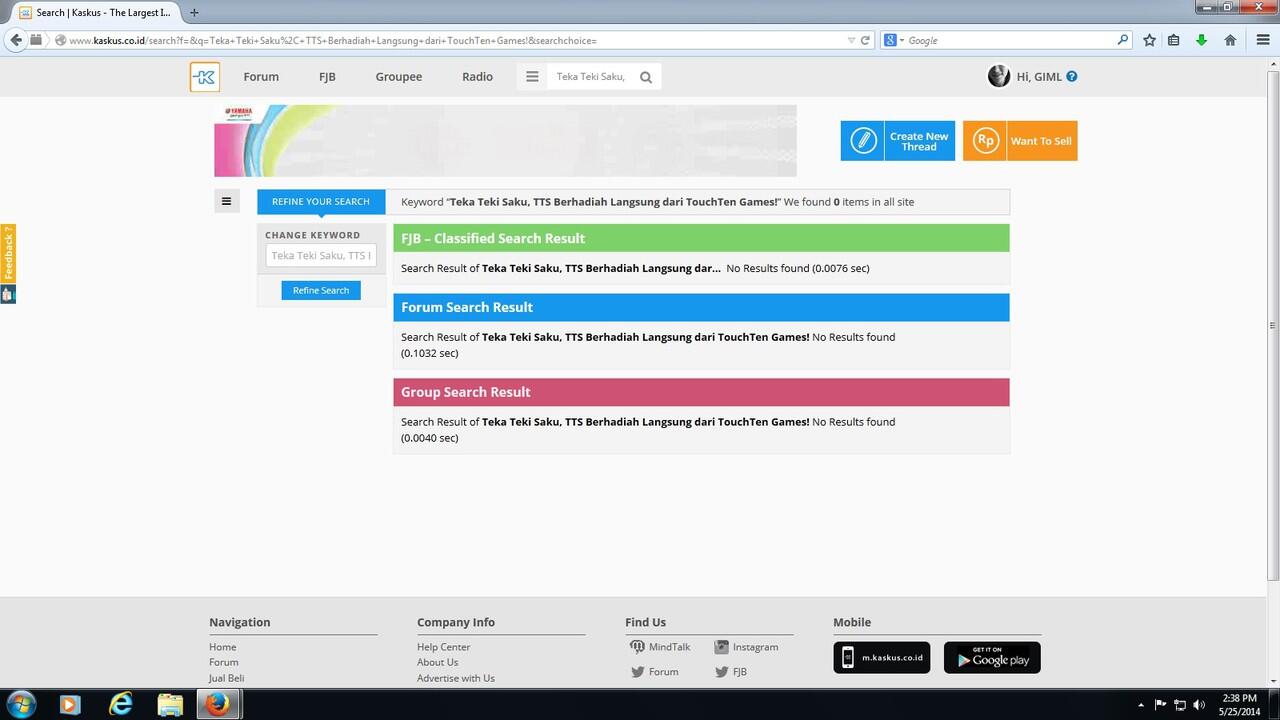
Task: Open the m.kaskus.co.id mobile button
Action: [x=882, y=657]
